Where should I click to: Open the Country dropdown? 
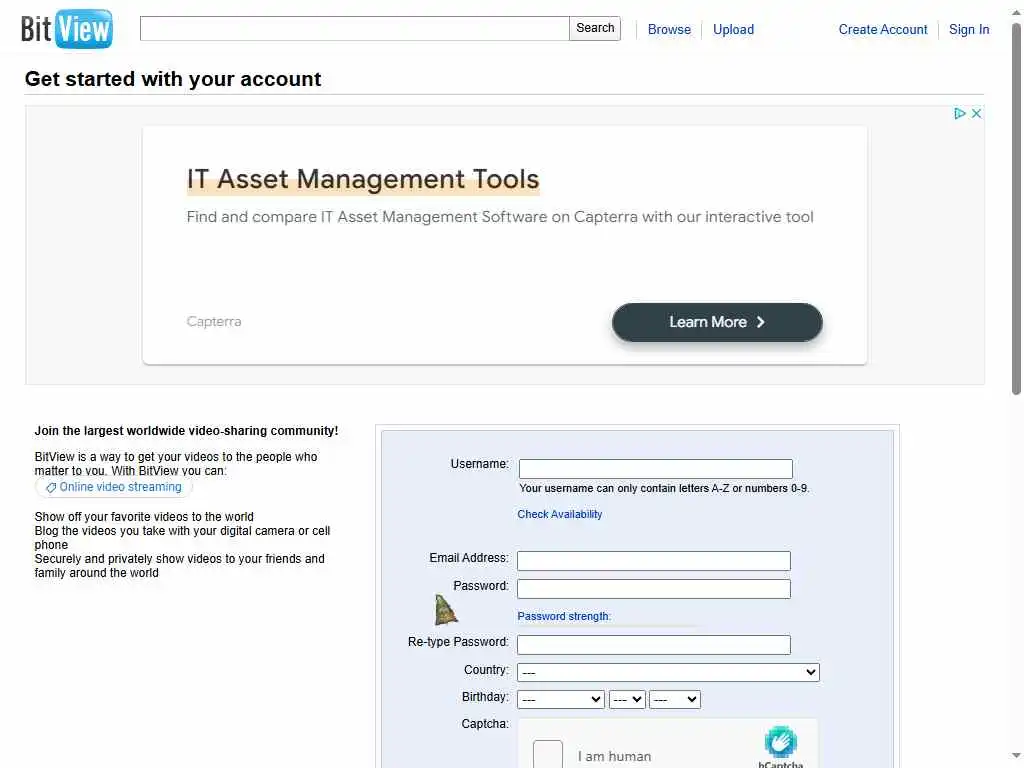point(668,672)
